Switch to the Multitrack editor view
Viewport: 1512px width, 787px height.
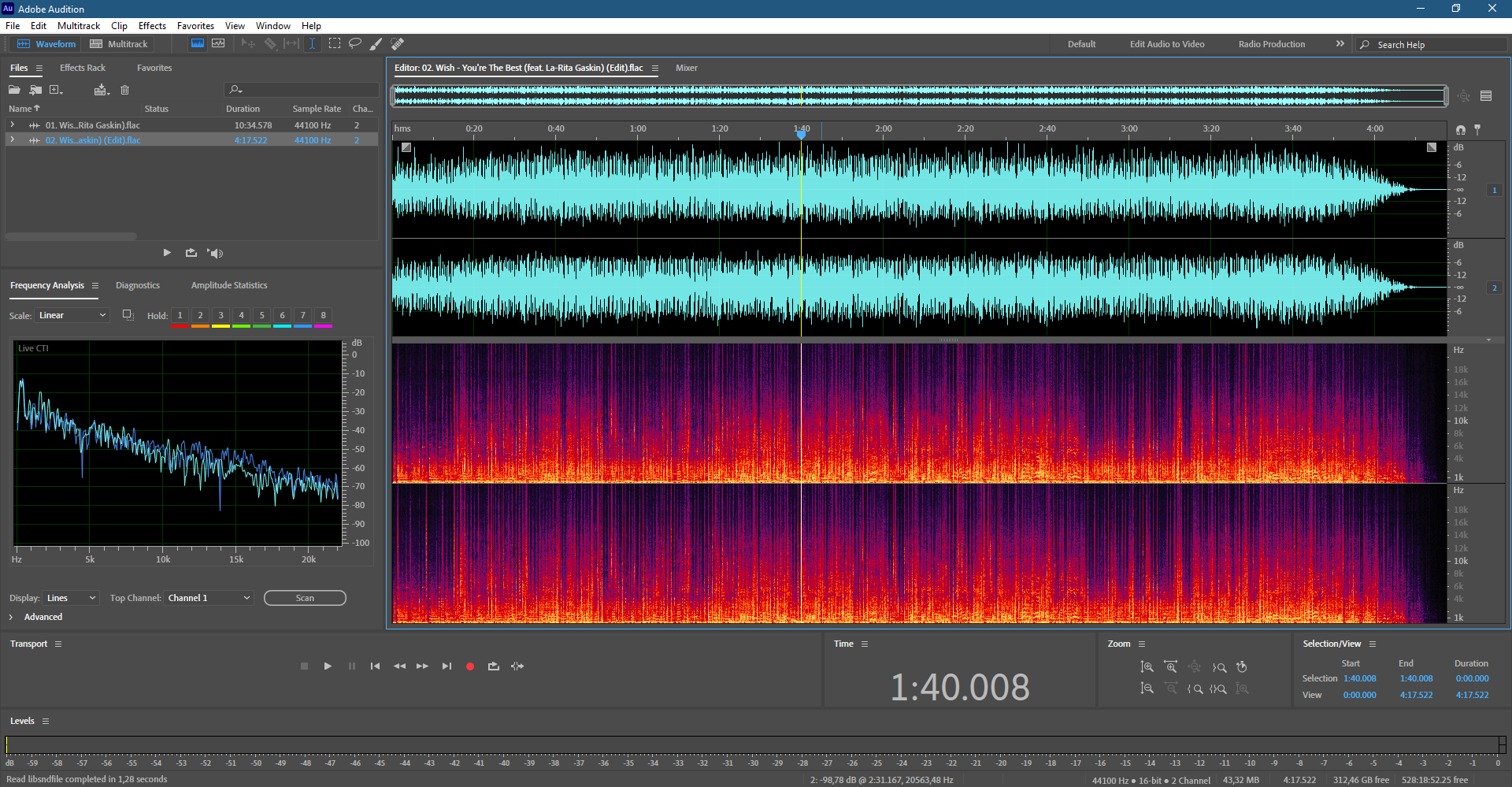(119, 44)
